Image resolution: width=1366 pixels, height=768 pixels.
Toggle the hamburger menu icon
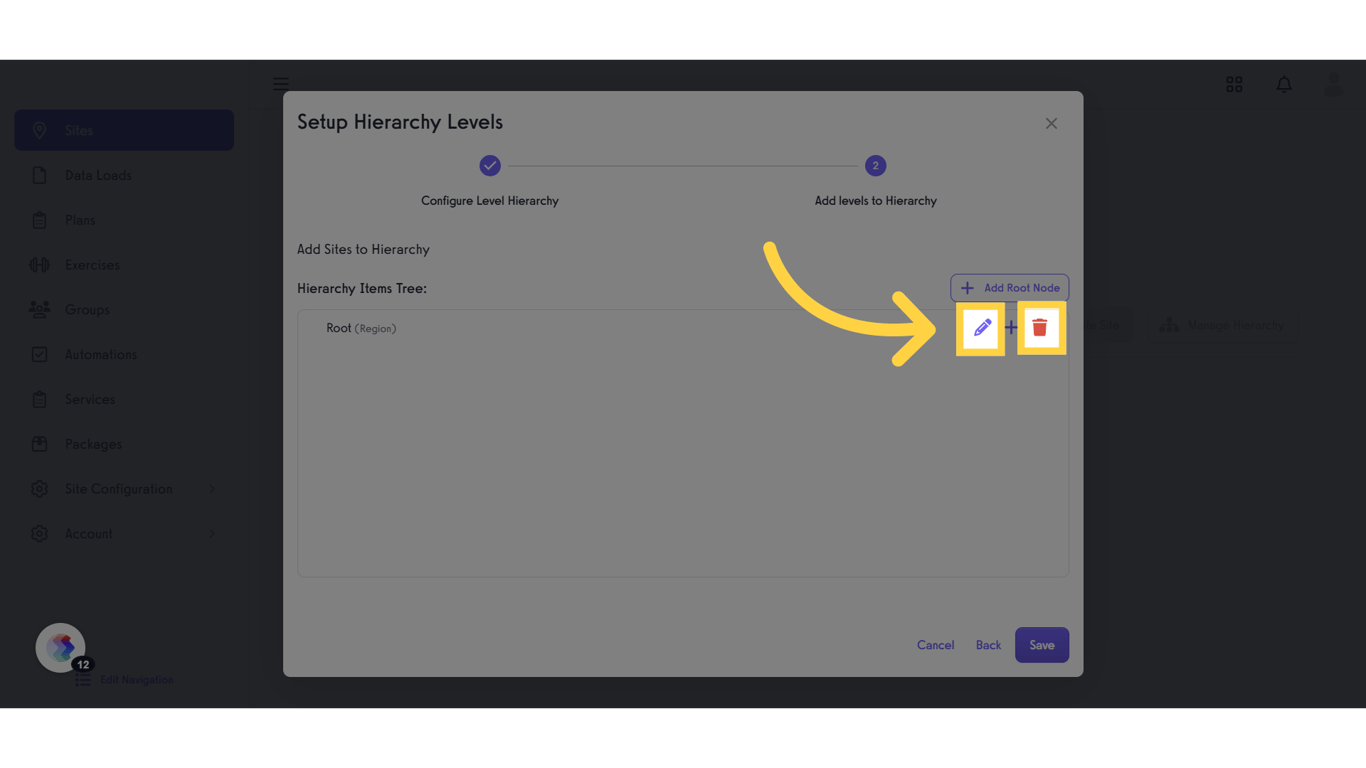click(281, 84)
